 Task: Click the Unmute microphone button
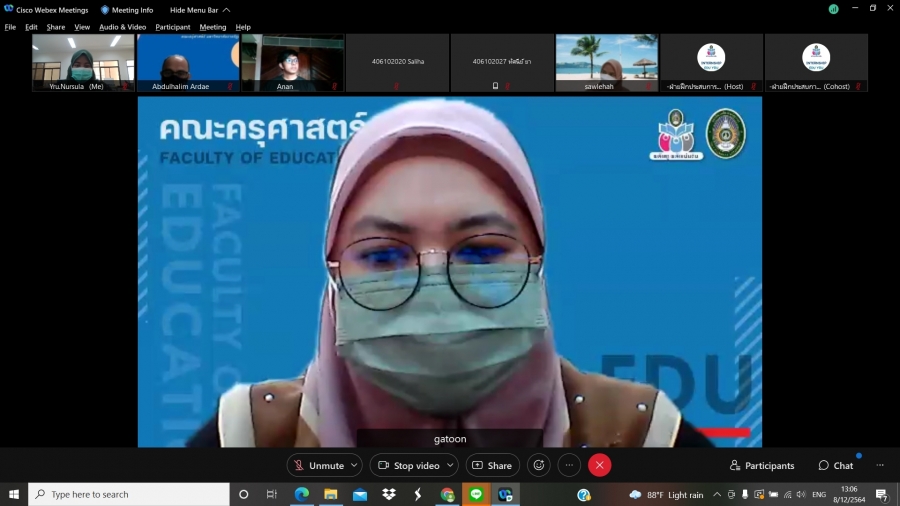318,465
